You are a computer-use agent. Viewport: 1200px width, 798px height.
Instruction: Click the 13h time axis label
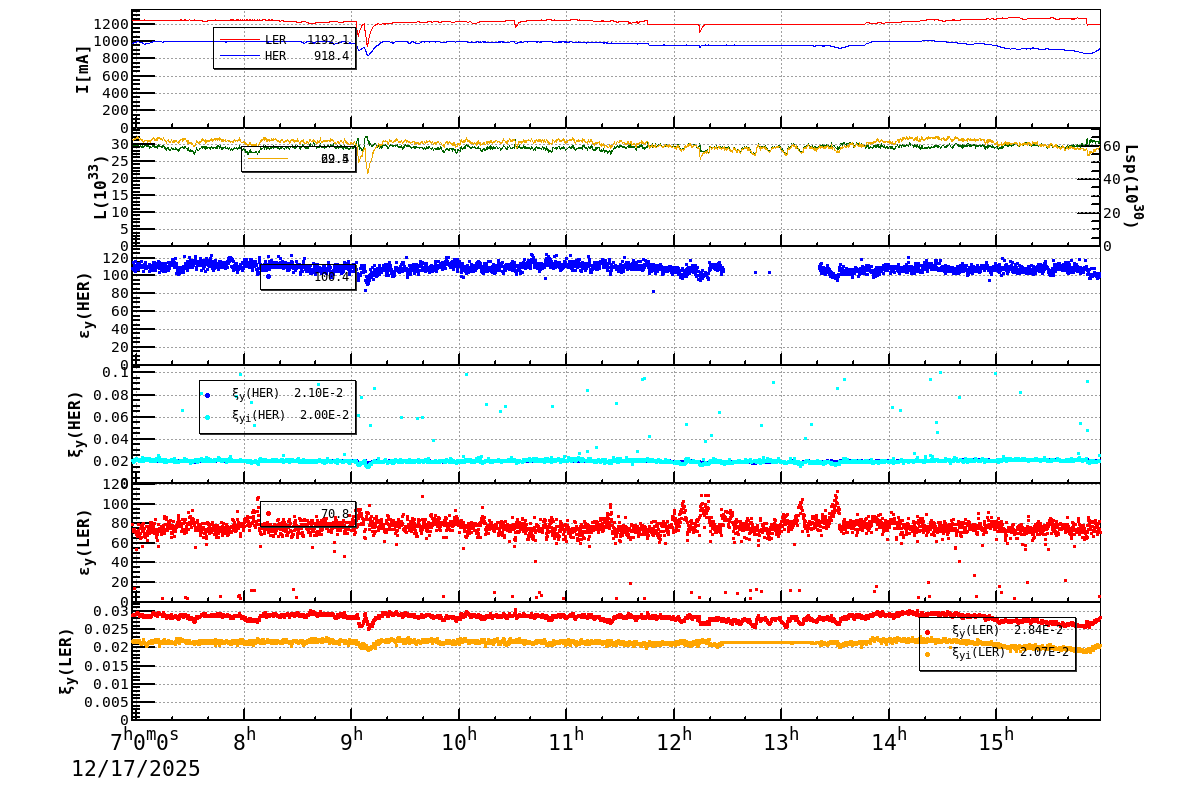(782, 741)
